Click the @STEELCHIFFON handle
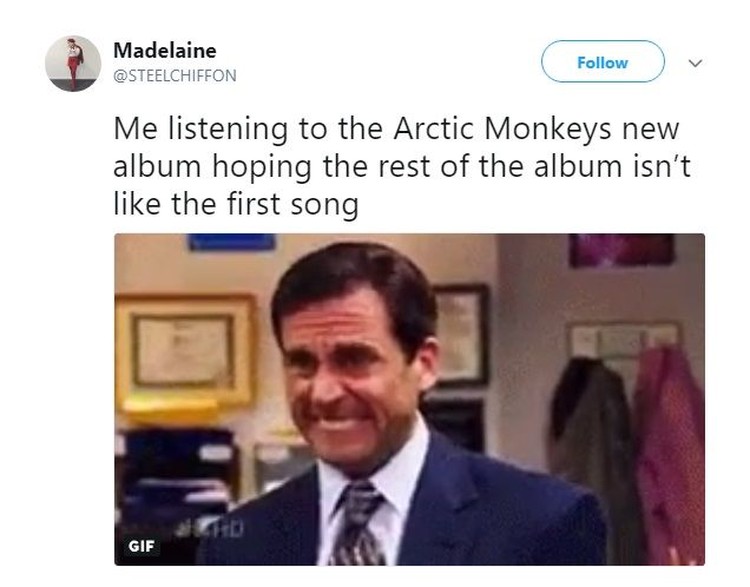750x587 pixels. click(x=175, y=76)
